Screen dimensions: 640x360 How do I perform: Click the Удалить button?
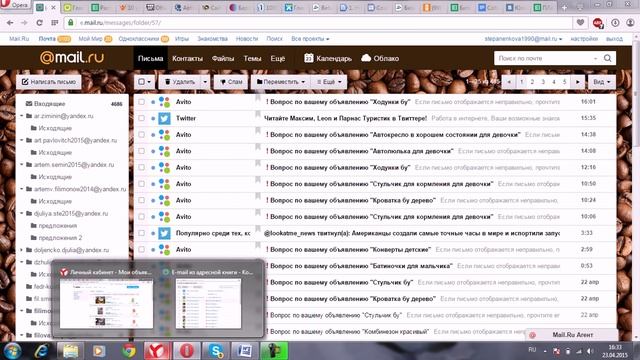pos(180,82)
